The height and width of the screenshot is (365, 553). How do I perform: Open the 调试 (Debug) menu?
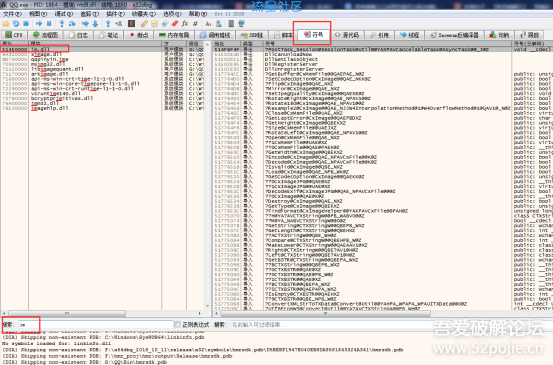[63, 14]
